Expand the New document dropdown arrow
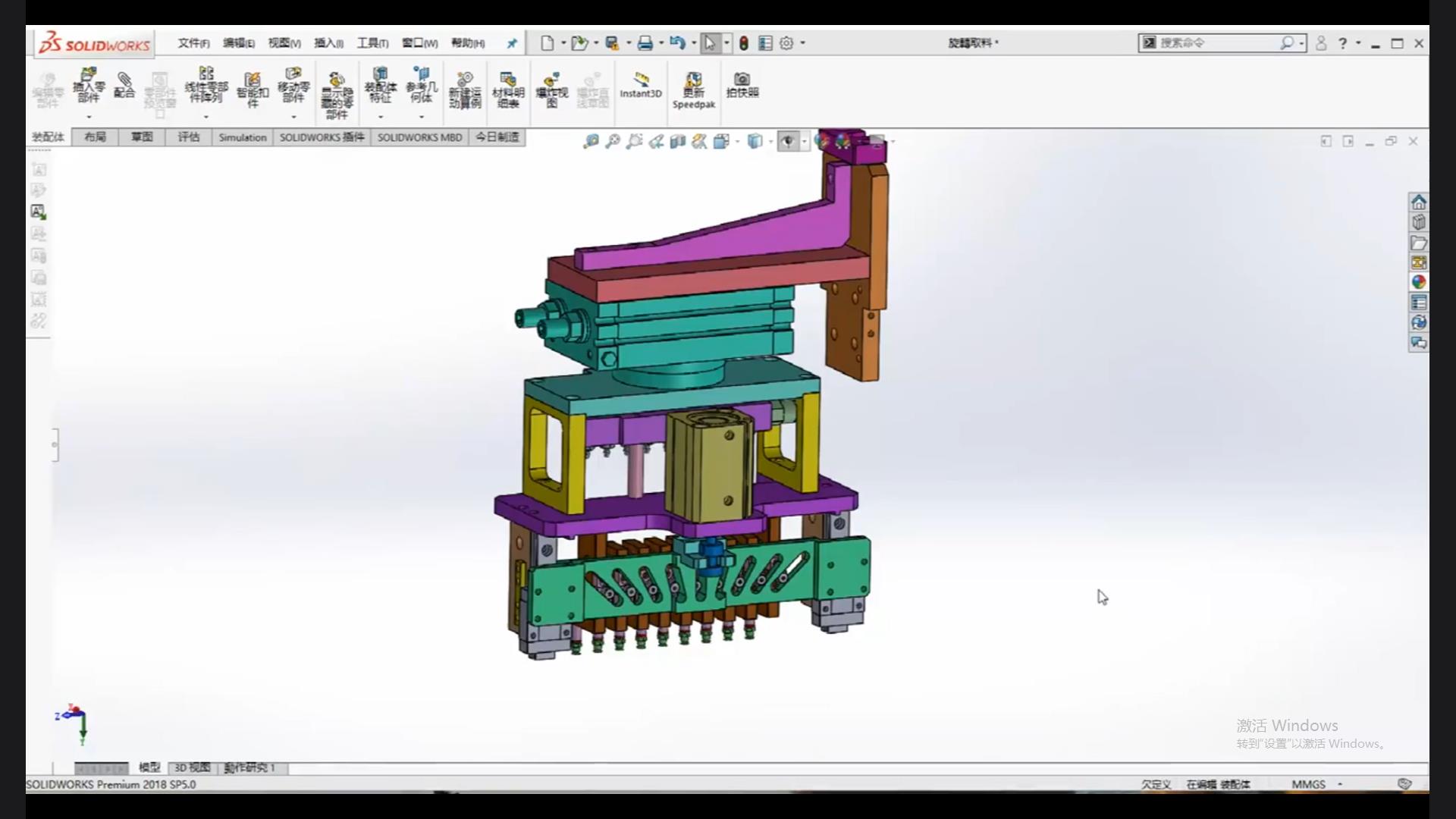The height and width of the screenshot is (819, 1456). (x=563, y=43)
